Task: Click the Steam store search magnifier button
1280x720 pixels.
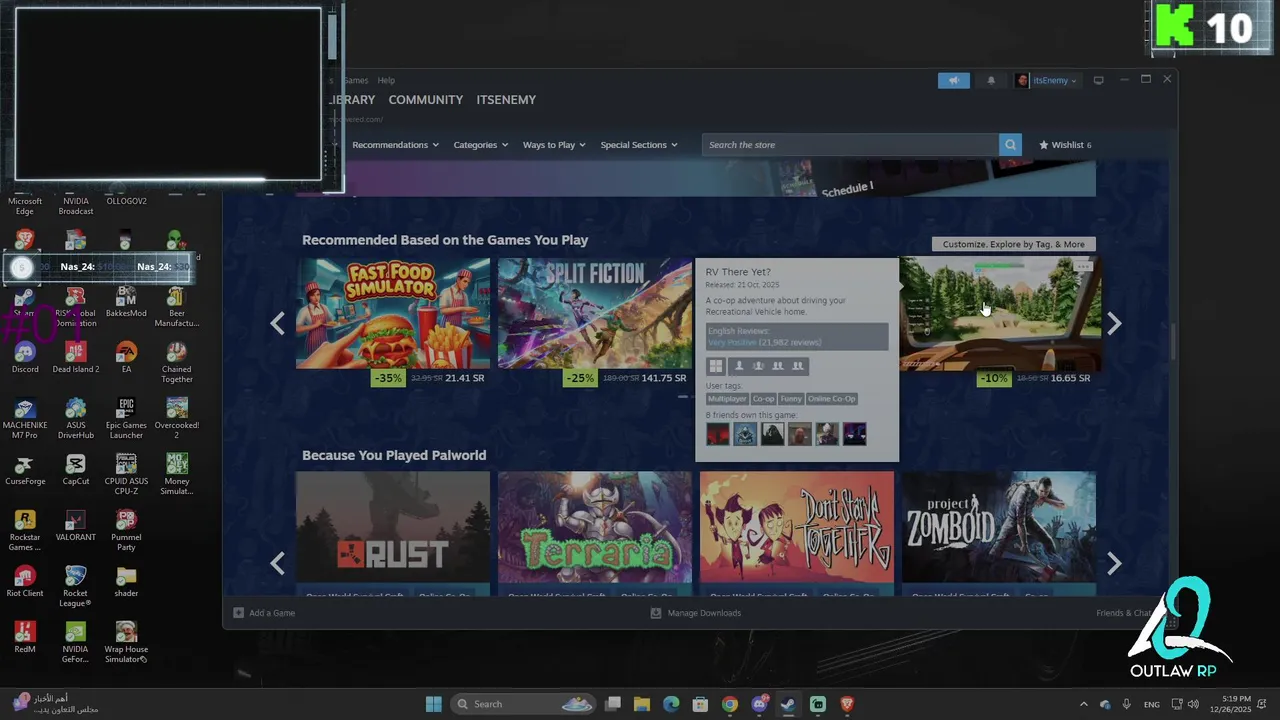Action: (1010, 145)
